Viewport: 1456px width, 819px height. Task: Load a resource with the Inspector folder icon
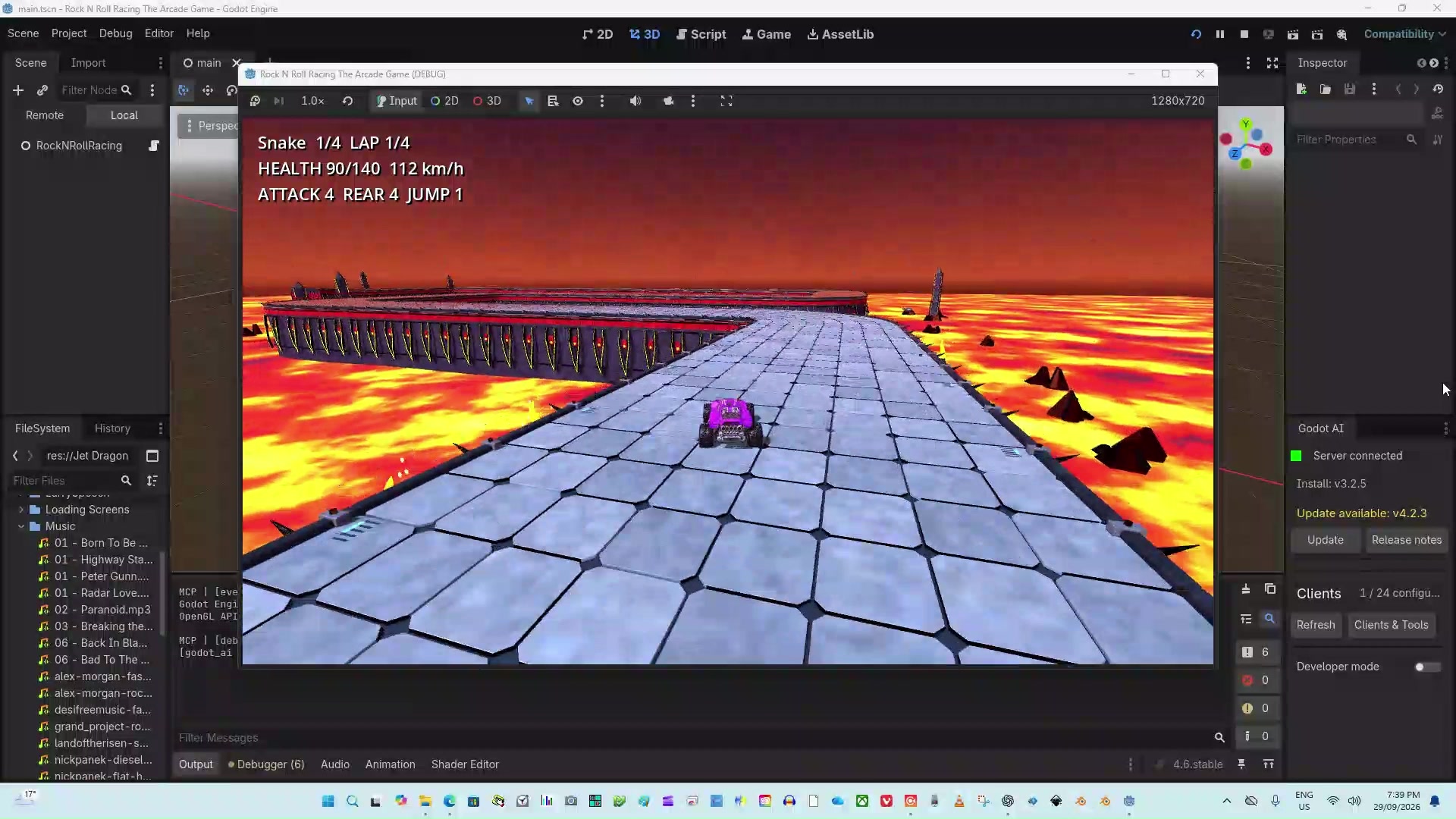1326,89
